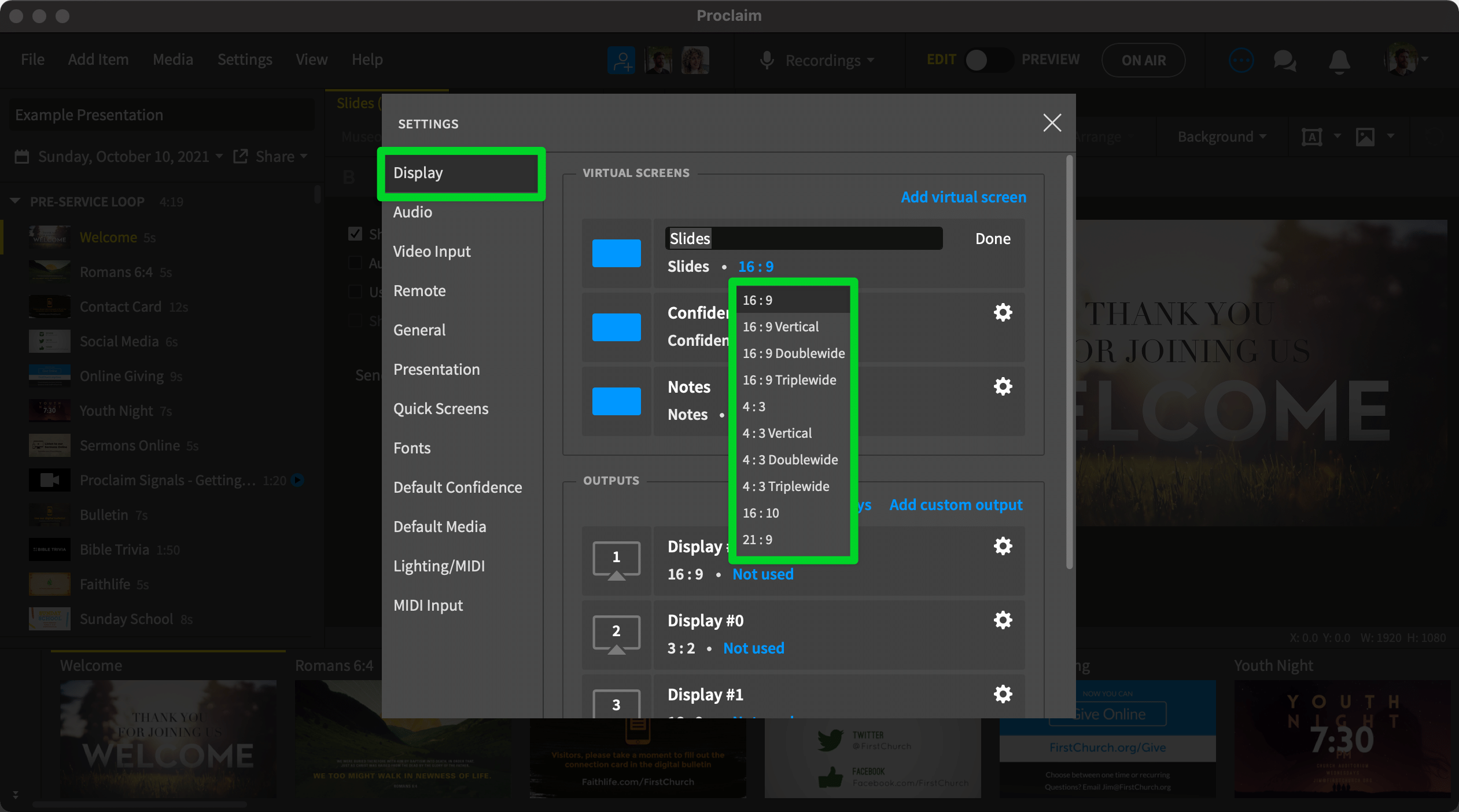Collapse the Pre-Service Loop section

click(15, 201)
